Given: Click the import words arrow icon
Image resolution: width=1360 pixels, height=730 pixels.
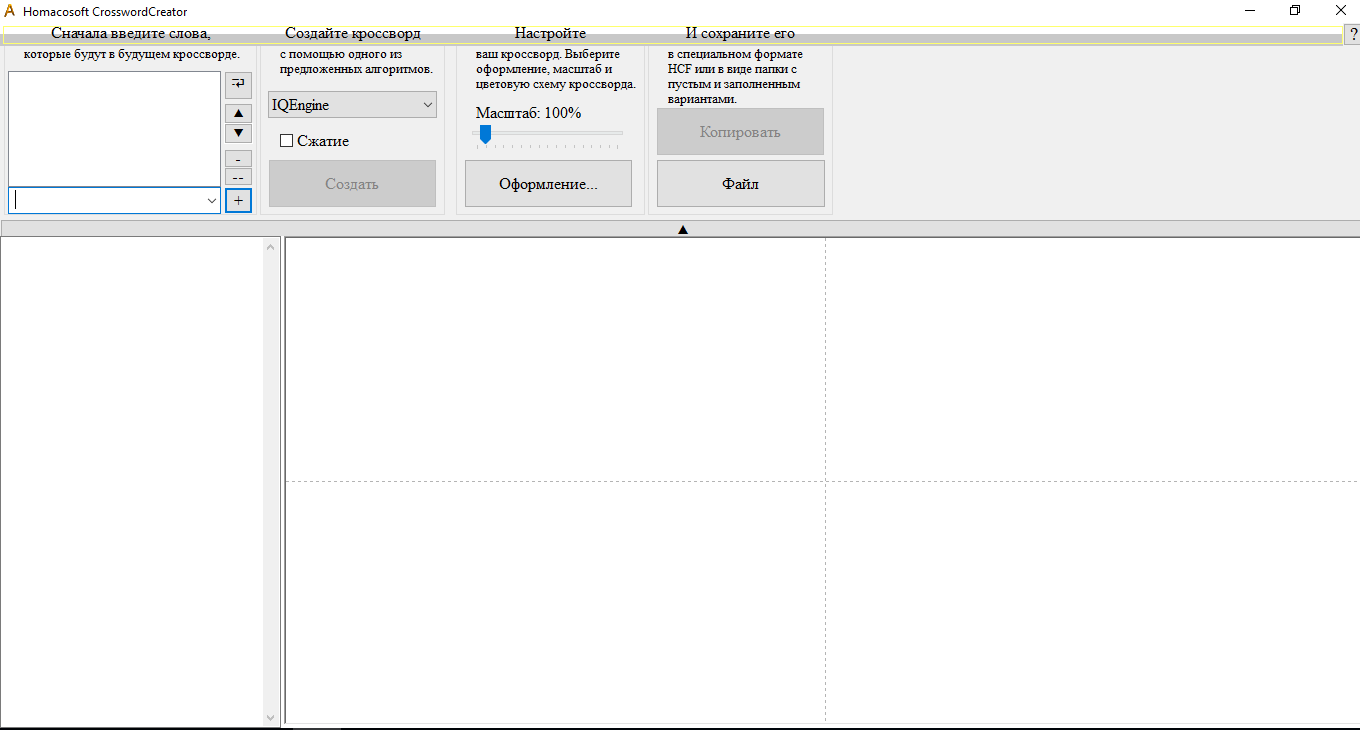Looking at the screenshot, I should tap(238, 84).
